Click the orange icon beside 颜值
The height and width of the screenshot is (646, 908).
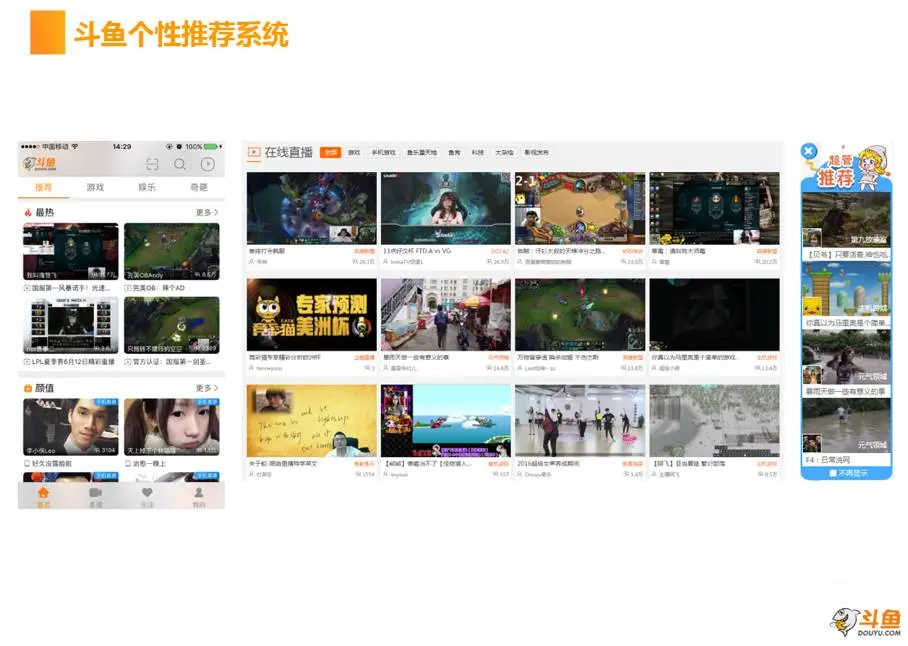[x=27, y=388]
